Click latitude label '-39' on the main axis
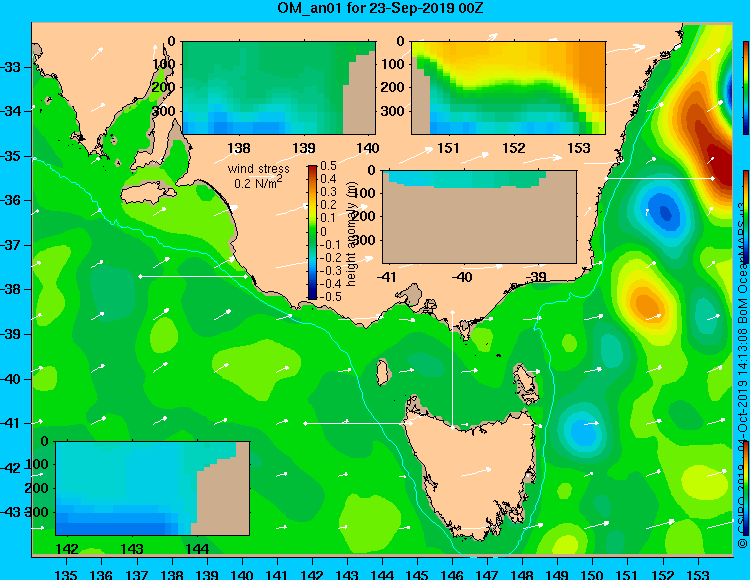This screenshot has height=580, width=750. click(11, 334)
